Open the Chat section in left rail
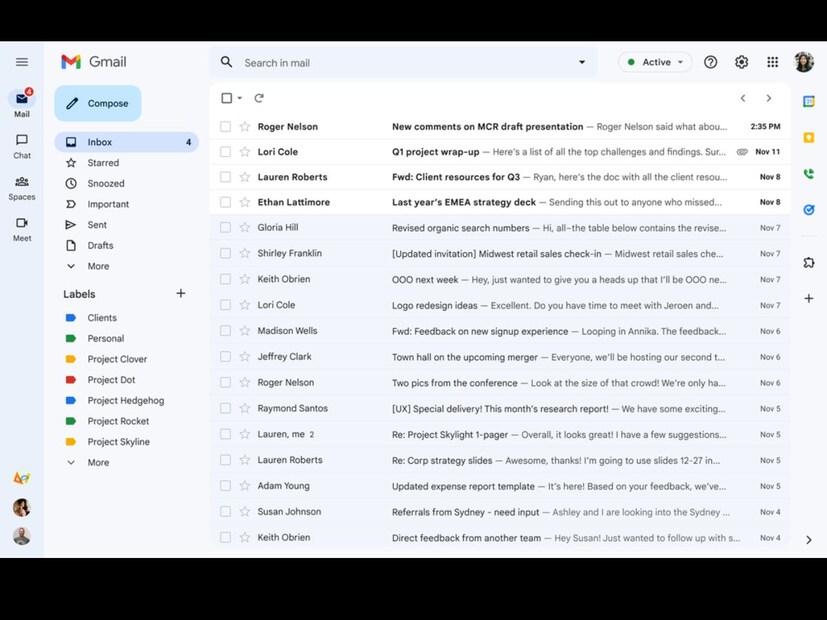Image resolution: width=827 pixels, height=620 pixels. tap(22, 145)
